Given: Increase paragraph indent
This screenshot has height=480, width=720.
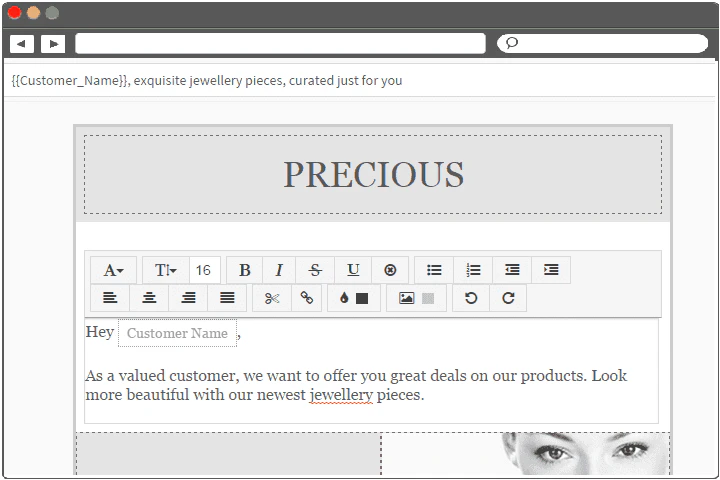Looking at the screenshot, I should tap(551, 270).
